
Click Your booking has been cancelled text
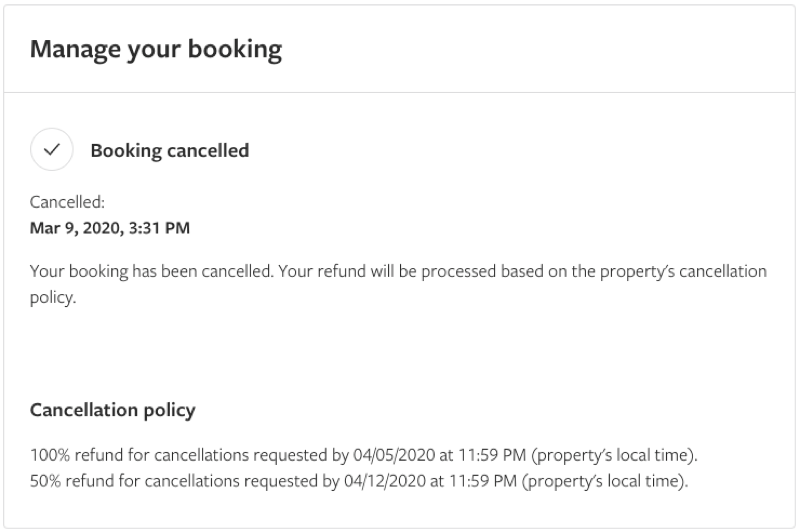click(x=152, y=271)
